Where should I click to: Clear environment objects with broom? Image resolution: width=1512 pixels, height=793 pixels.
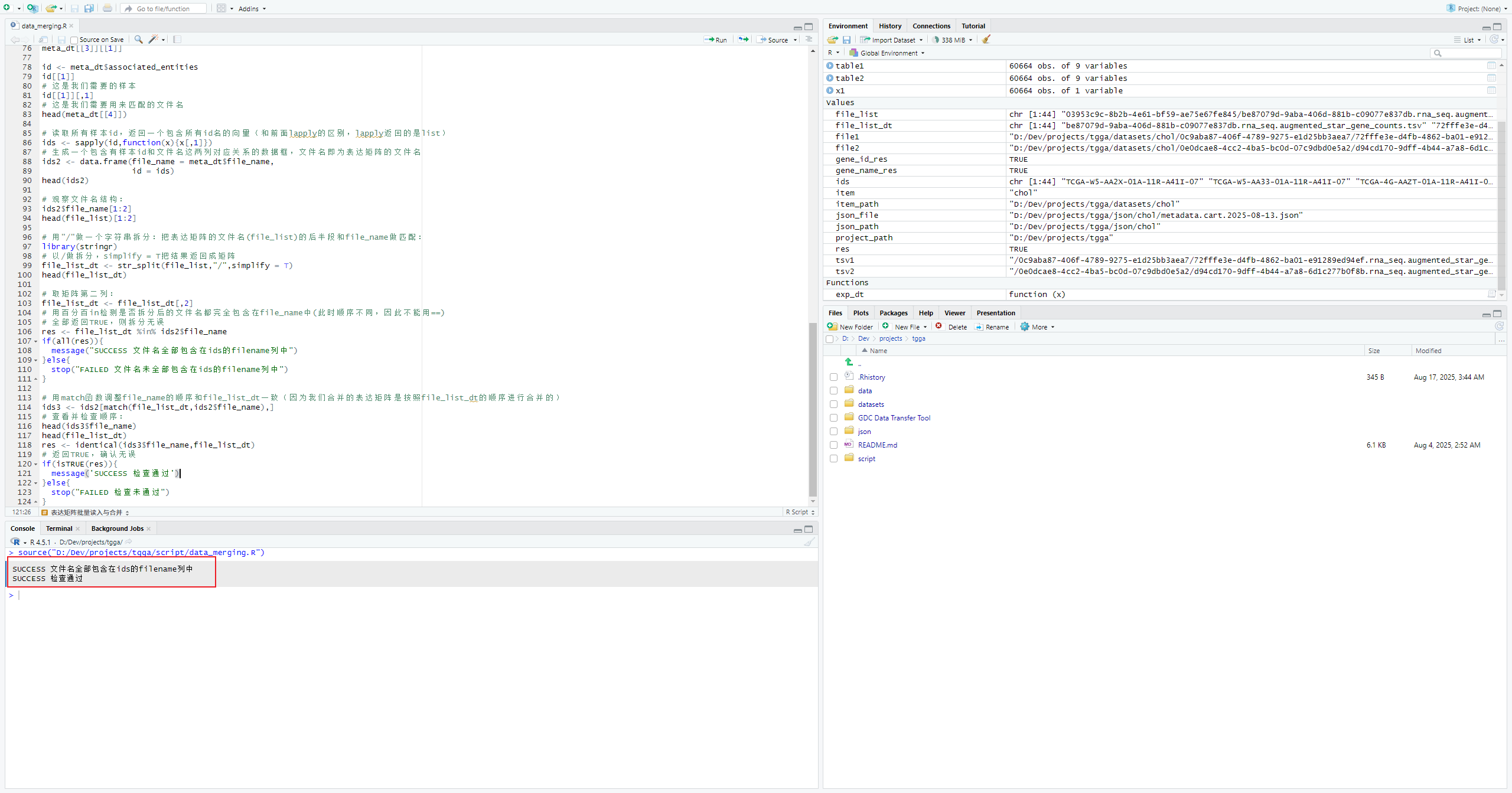pos(986,40)
